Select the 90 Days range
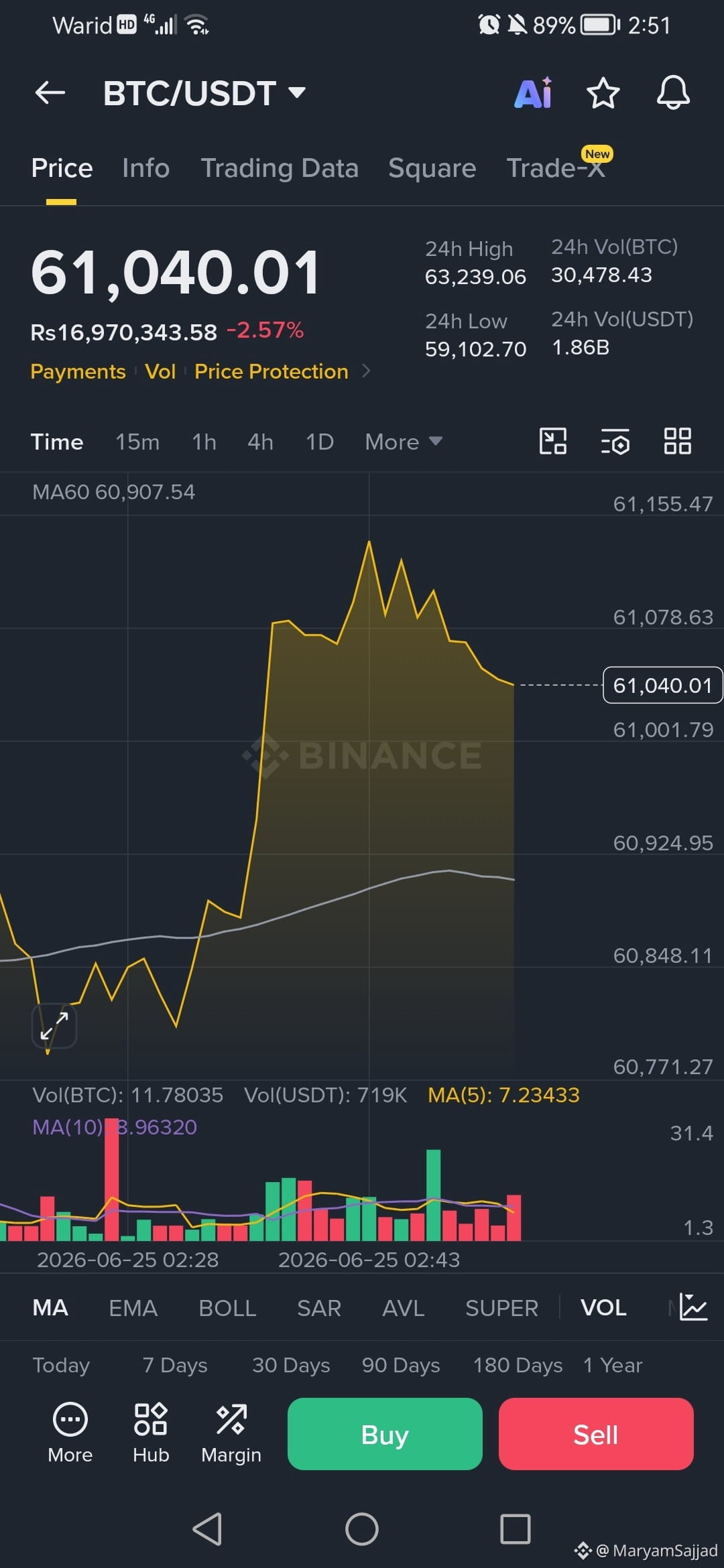724x1568 pixels. [x=401, y=1365]
